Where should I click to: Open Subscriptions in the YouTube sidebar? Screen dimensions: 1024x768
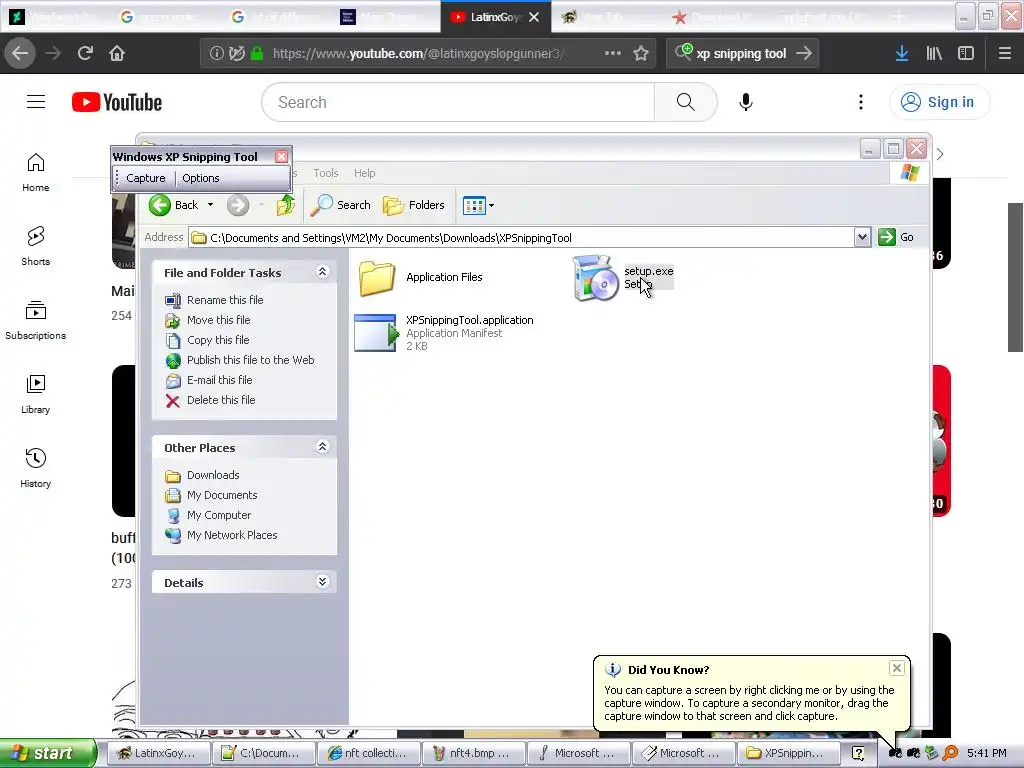point(35,321)
